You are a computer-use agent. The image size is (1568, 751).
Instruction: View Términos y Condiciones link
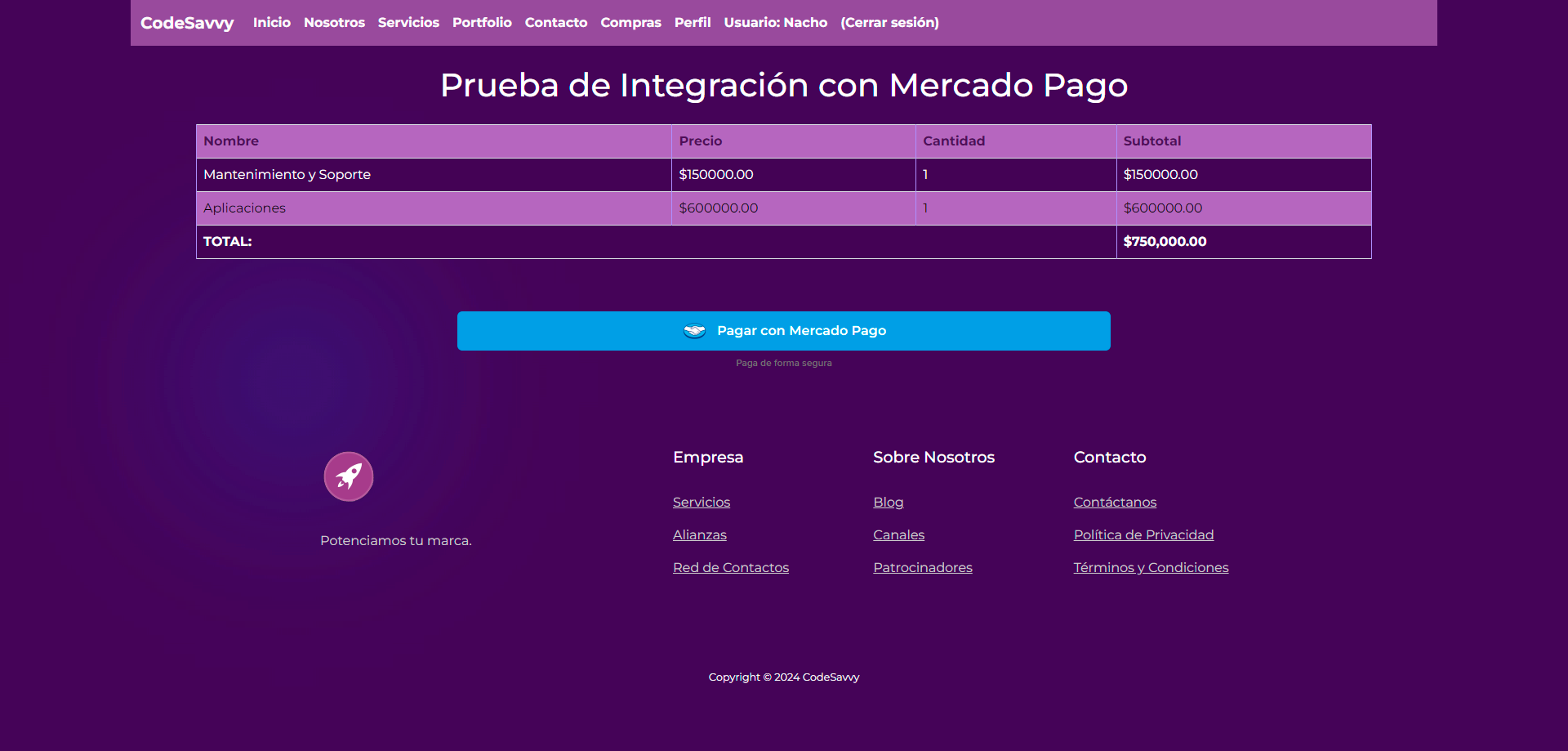point(1151,568)
